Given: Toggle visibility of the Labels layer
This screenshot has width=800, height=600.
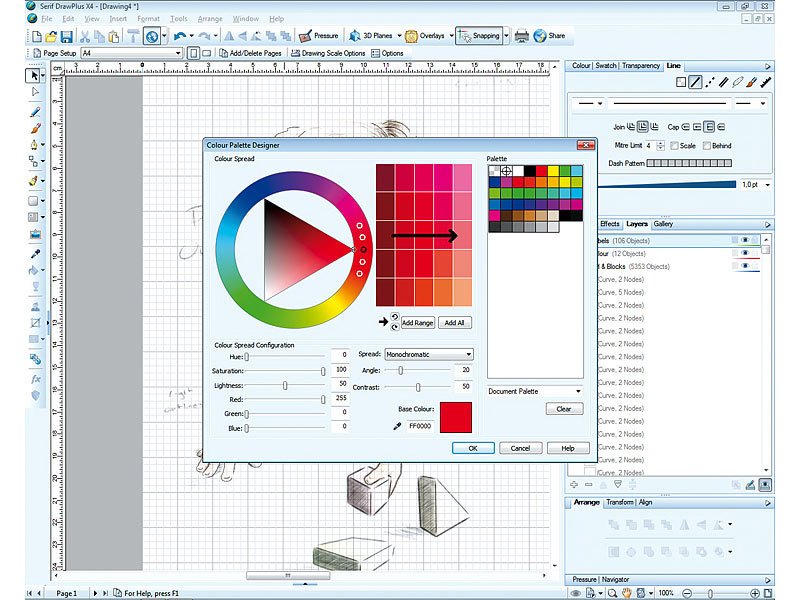Looking at the screenshot, I should 745,239.
